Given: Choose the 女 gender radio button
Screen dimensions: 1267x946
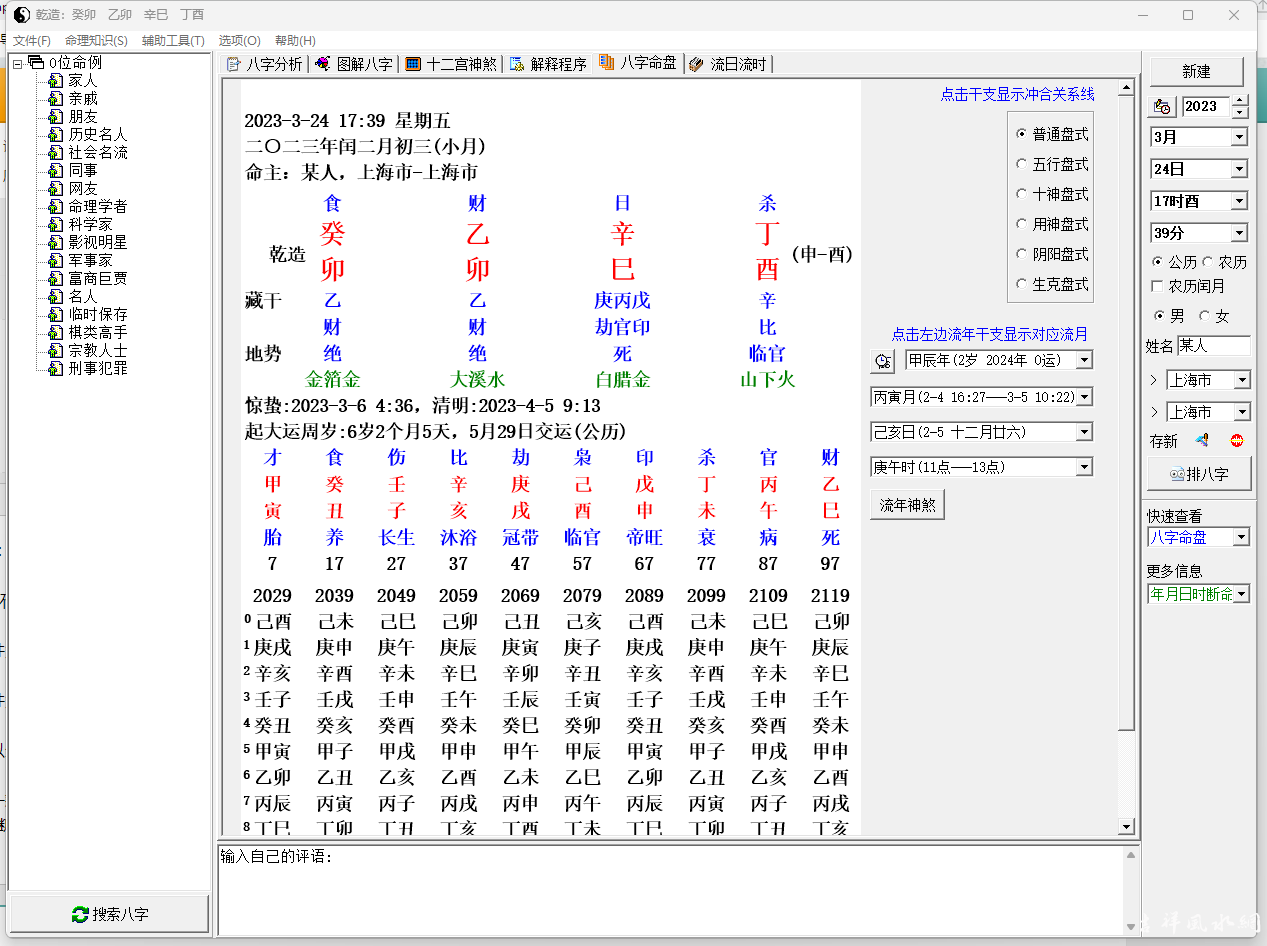Looking at the screenshot, I should (1204, 316).
